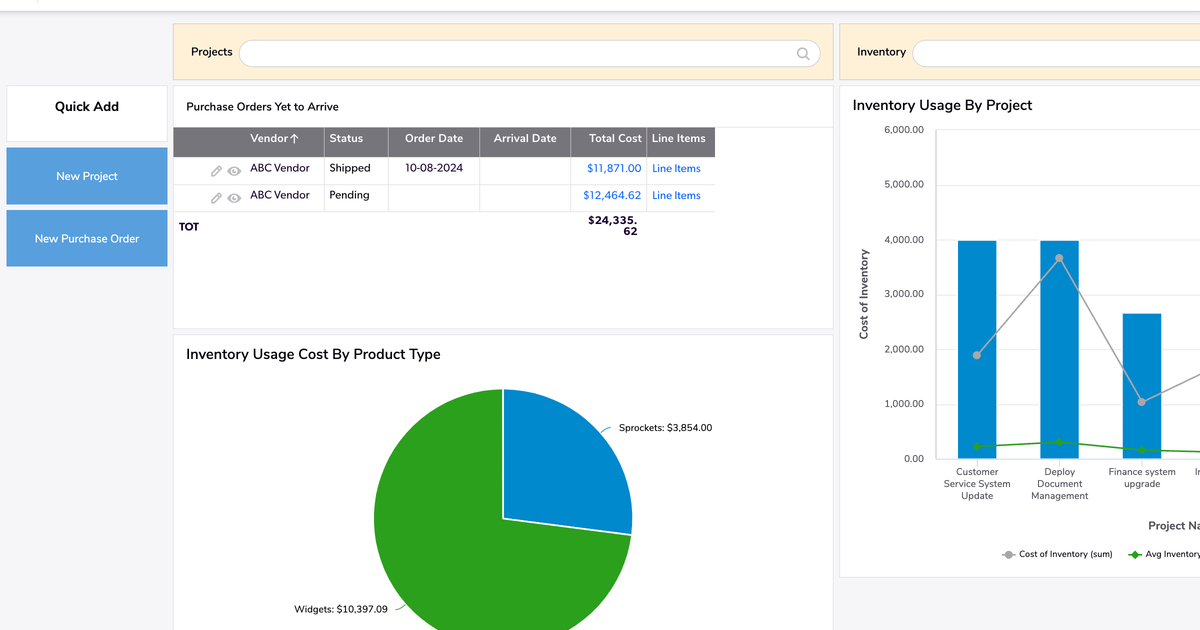Click the gray point above Customer Service System Update

coord(977,355)
